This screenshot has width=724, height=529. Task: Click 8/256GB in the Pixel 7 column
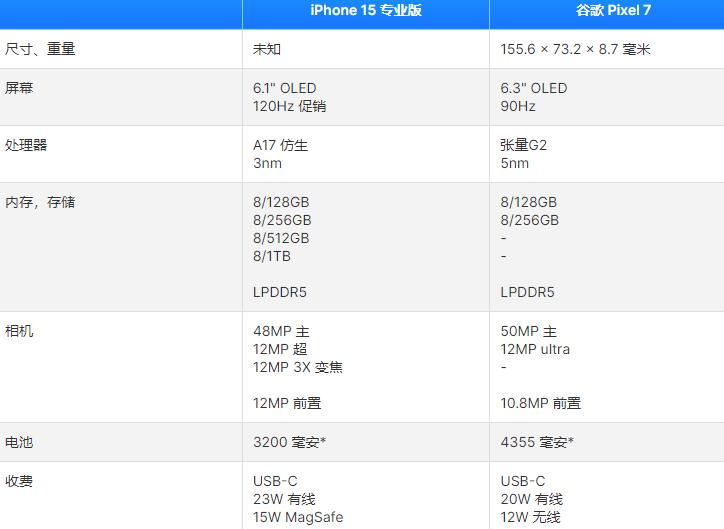coord(530,220)
